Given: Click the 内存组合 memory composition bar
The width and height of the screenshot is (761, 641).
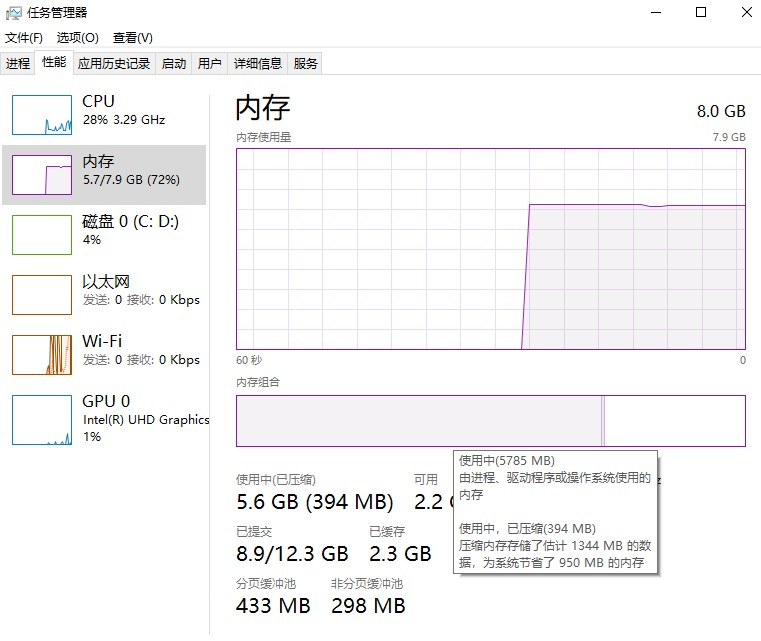Looking at the screenshot, I should coord(491,421).
